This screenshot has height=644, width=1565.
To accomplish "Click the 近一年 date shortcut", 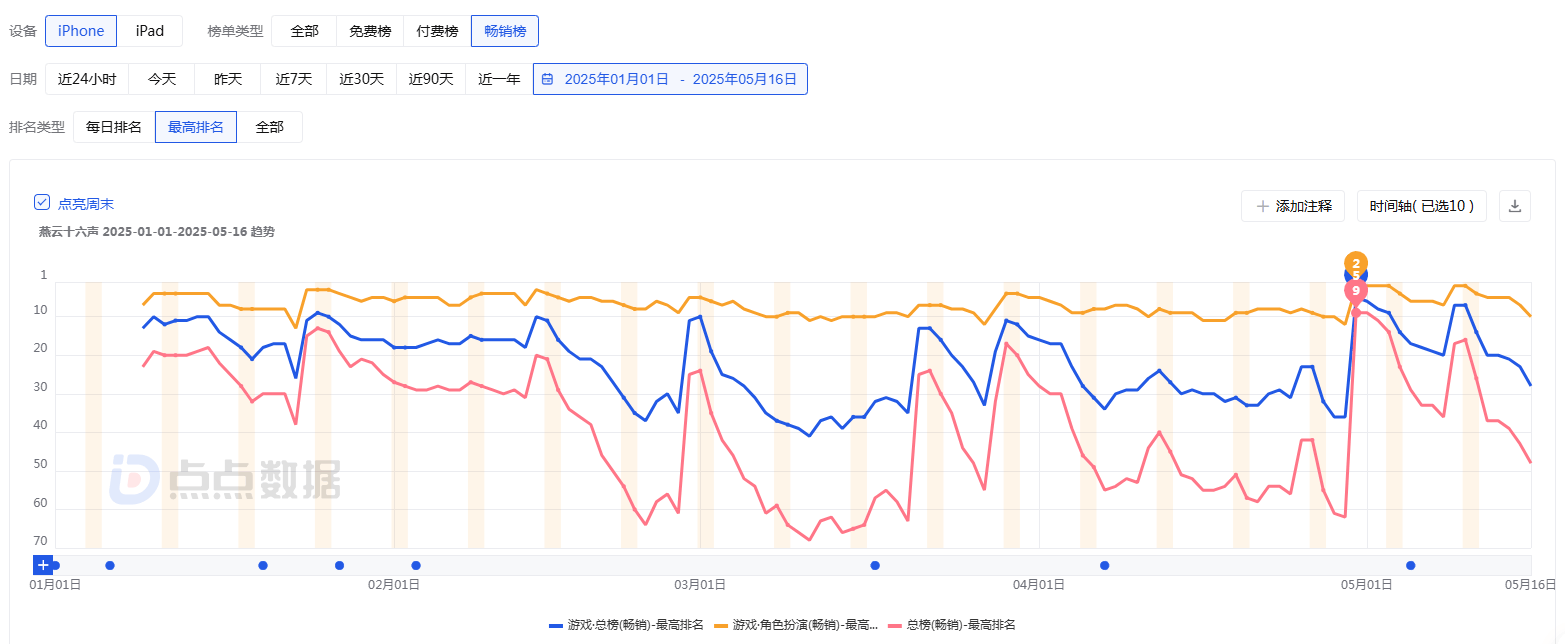I will click(499, 79).
